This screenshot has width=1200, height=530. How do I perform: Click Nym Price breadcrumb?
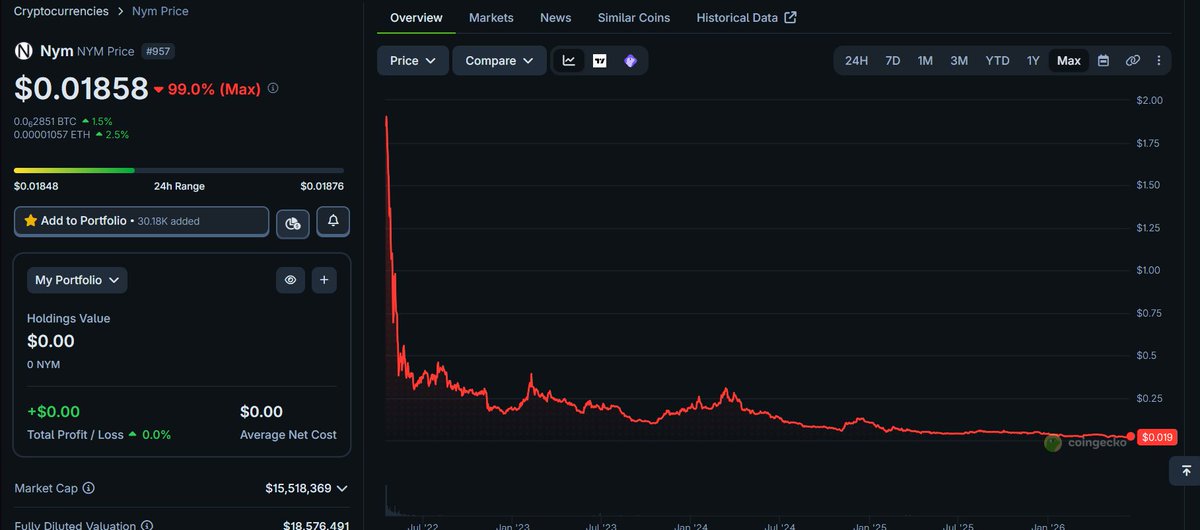coord(160,11)
